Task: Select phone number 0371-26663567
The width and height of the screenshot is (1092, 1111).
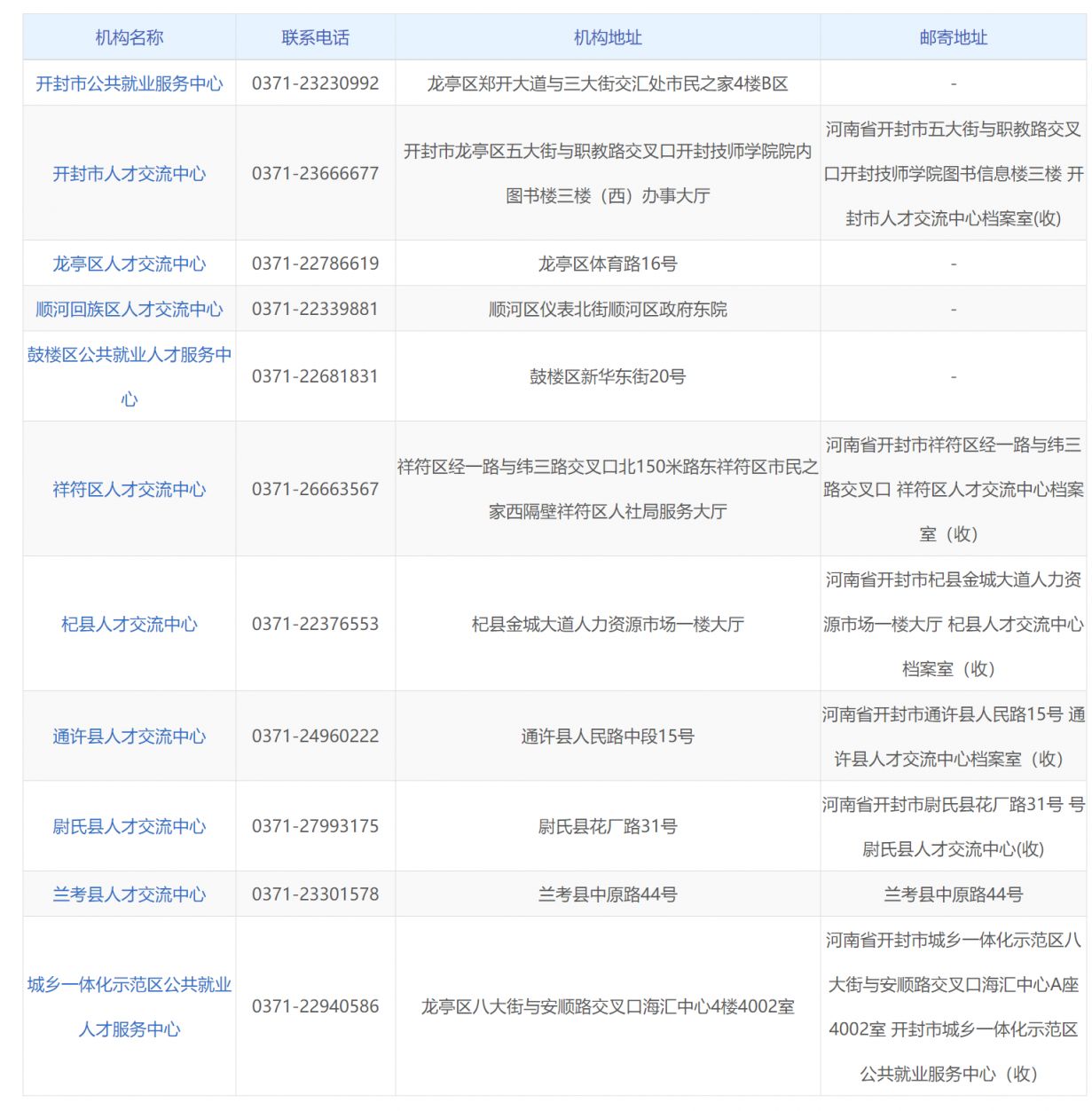Action: (x=316, y=489)
